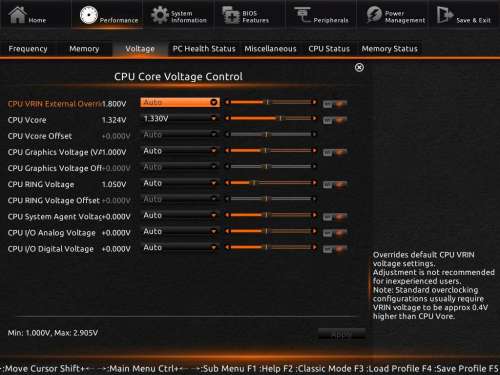Increase CPU System Agent Voltage slider right arrow
500x375 pixels.
click(314, 215)
